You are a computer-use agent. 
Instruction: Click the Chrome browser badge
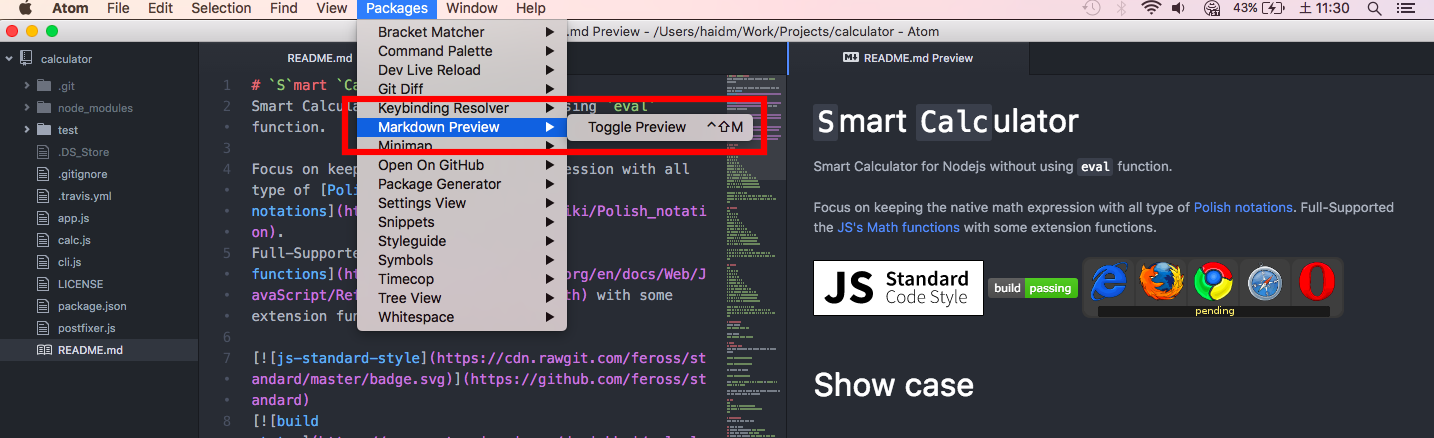pos(1213,283)
